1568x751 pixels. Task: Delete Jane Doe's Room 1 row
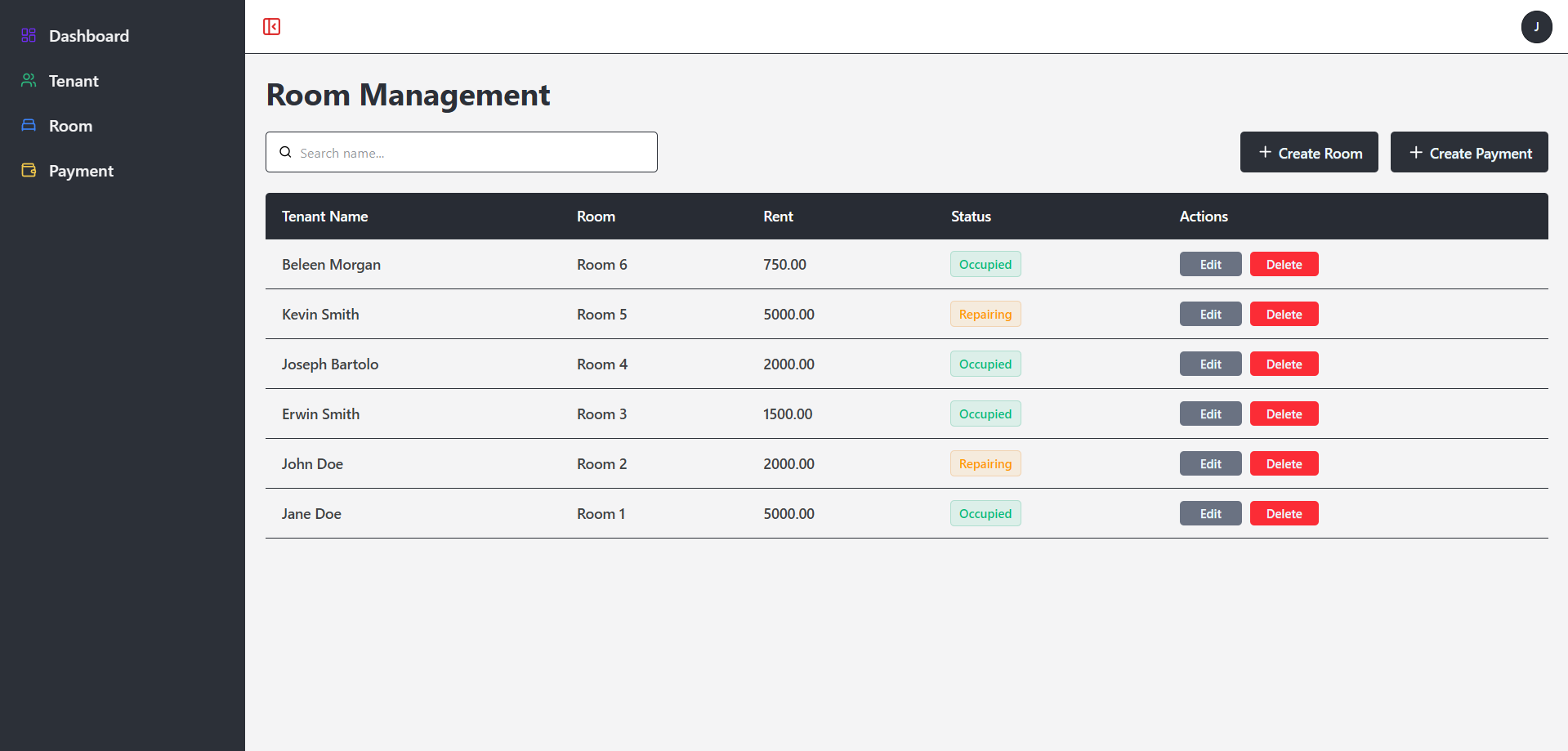pyautogui.click(x=1284, y=513)
